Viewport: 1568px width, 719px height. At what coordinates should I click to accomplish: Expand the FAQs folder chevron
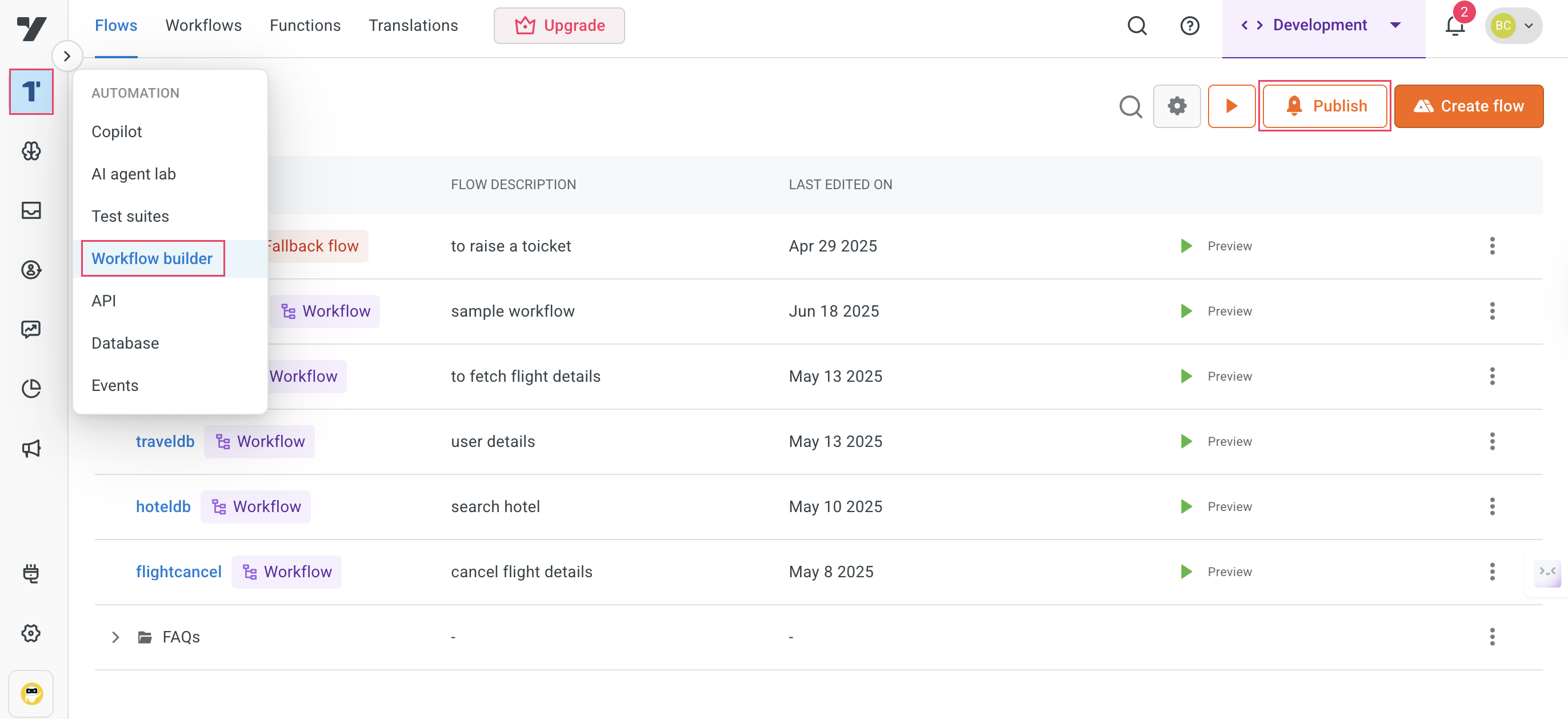click(115, 637)
